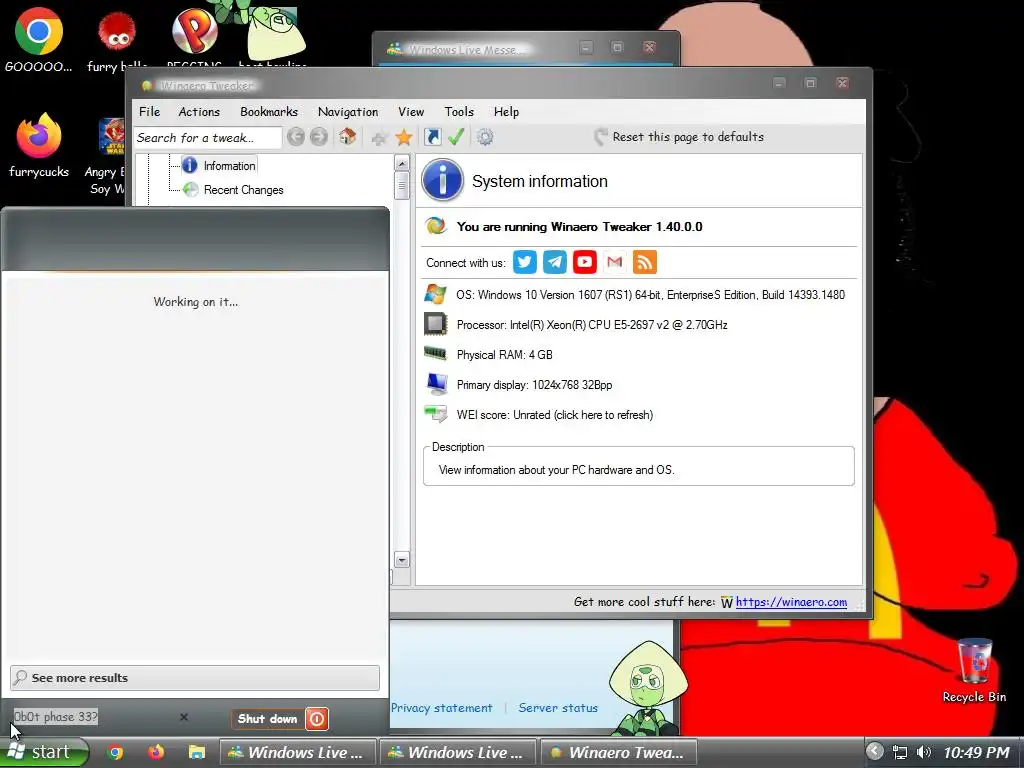Click See more results
1024x768 pixels.
(x=195, y=678)
